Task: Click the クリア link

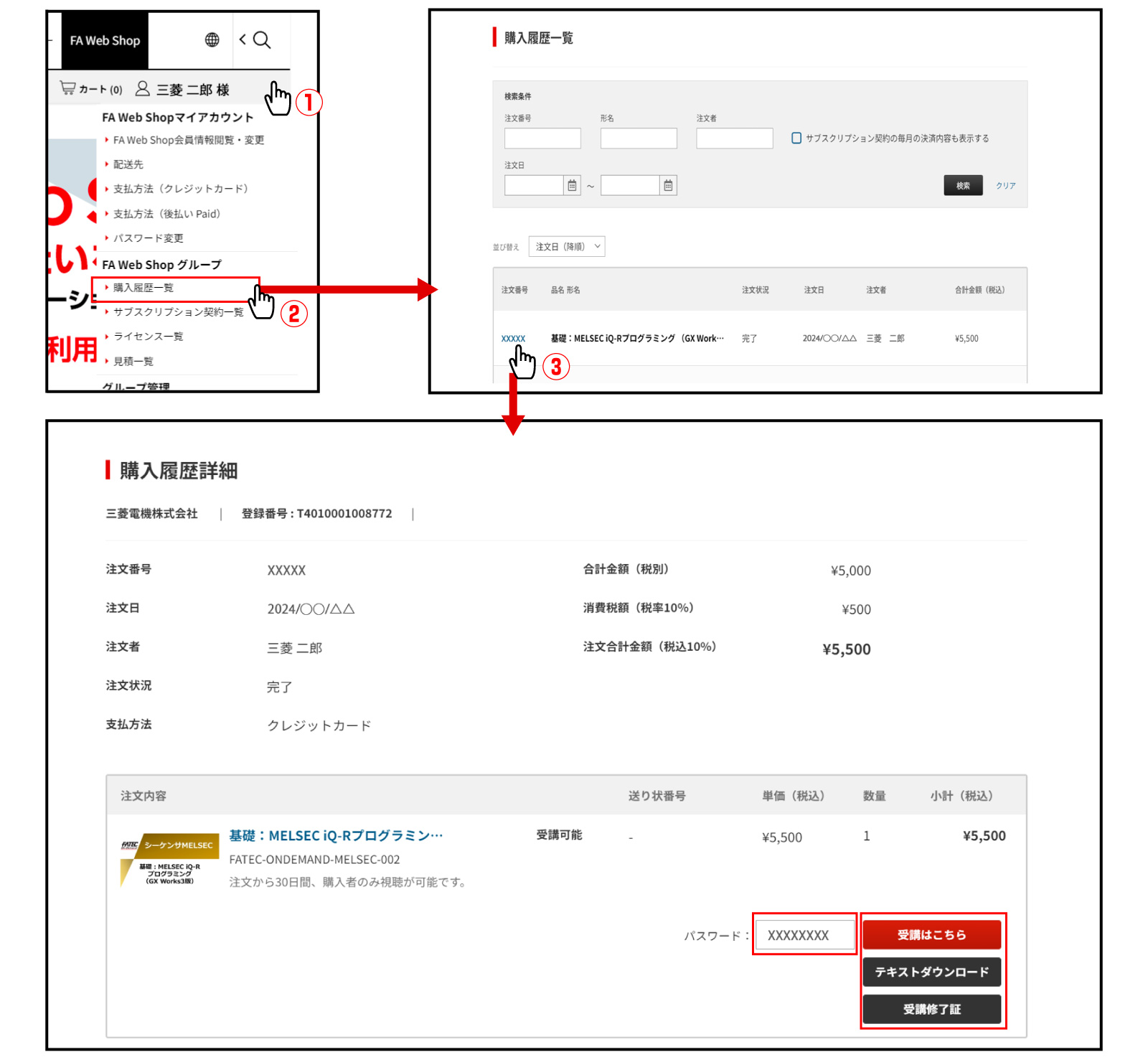Action: (1005, 186)
